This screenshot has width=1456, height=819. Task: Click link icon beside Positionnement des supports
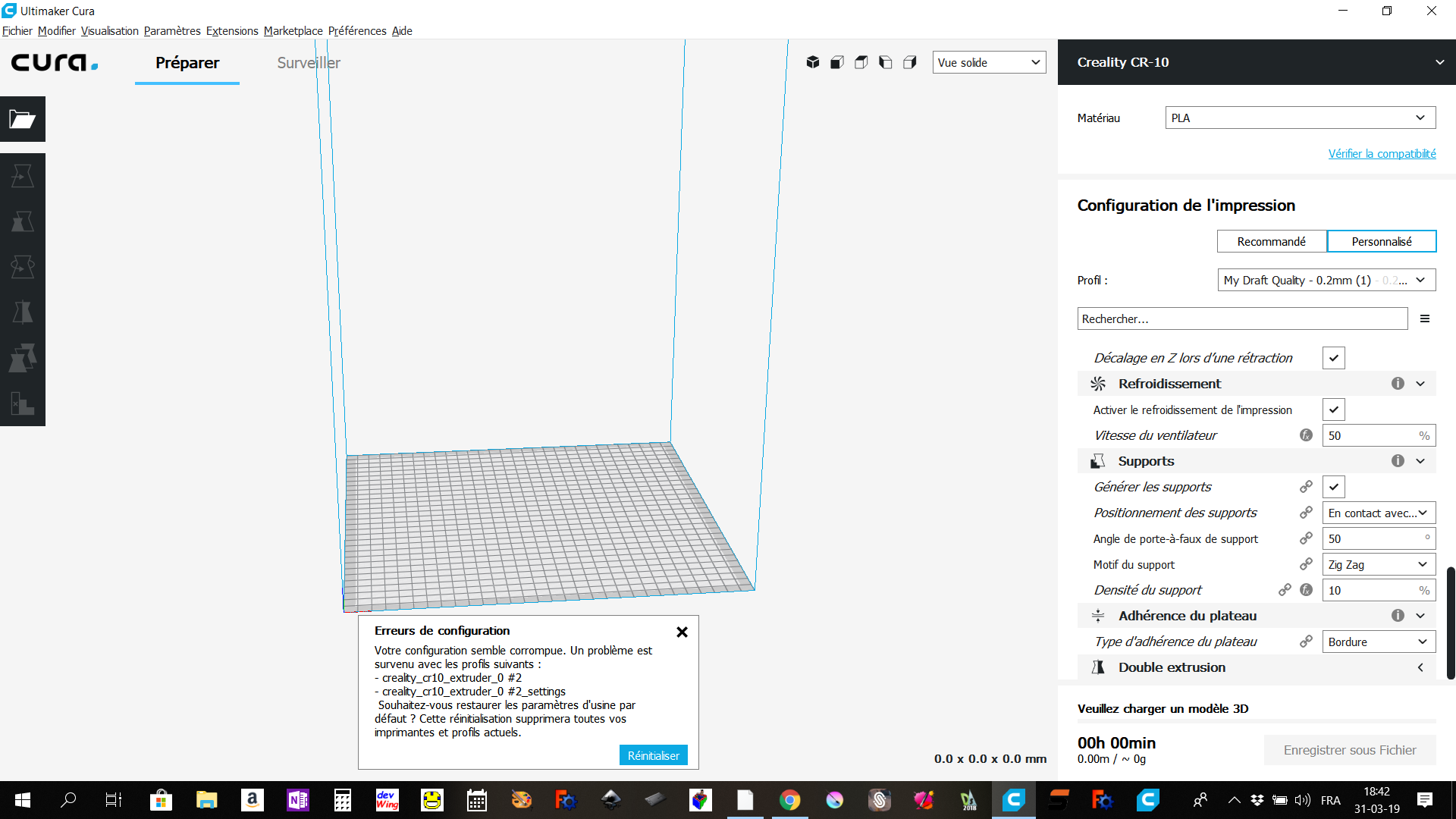[x=1306, y=513]
